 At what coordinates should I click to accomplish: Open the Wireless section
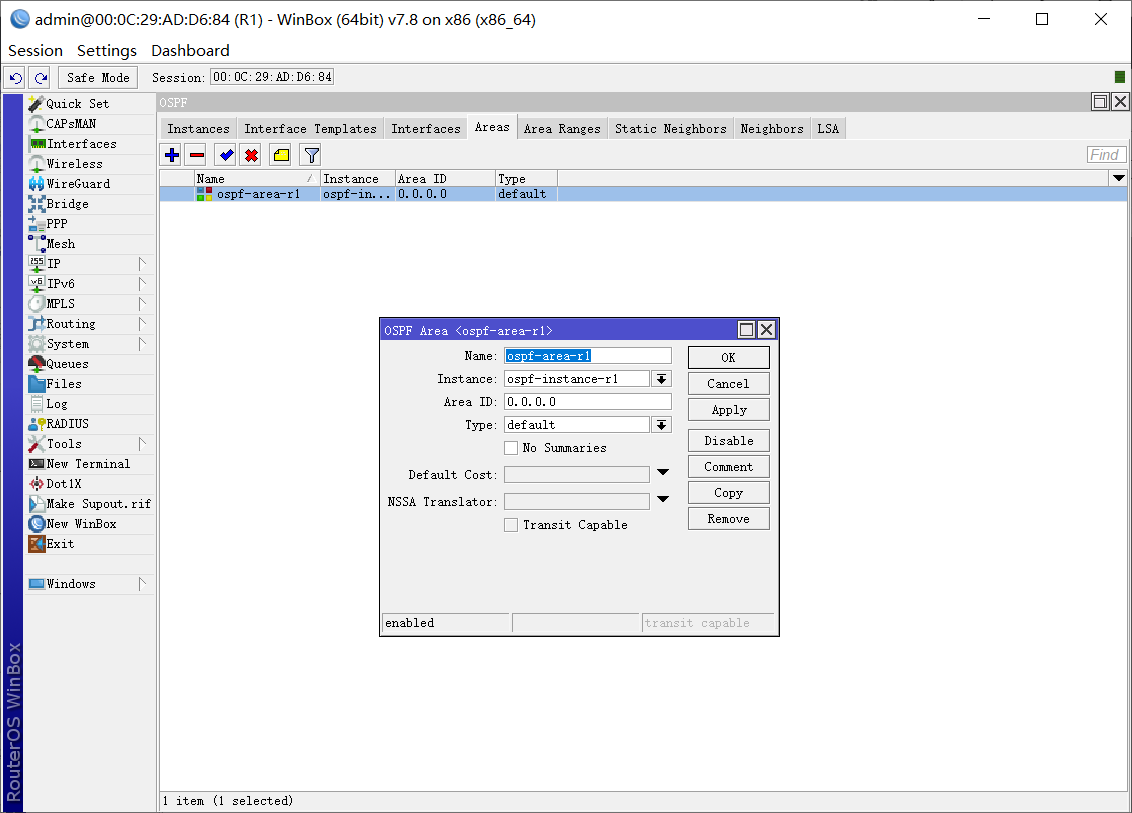90,164
